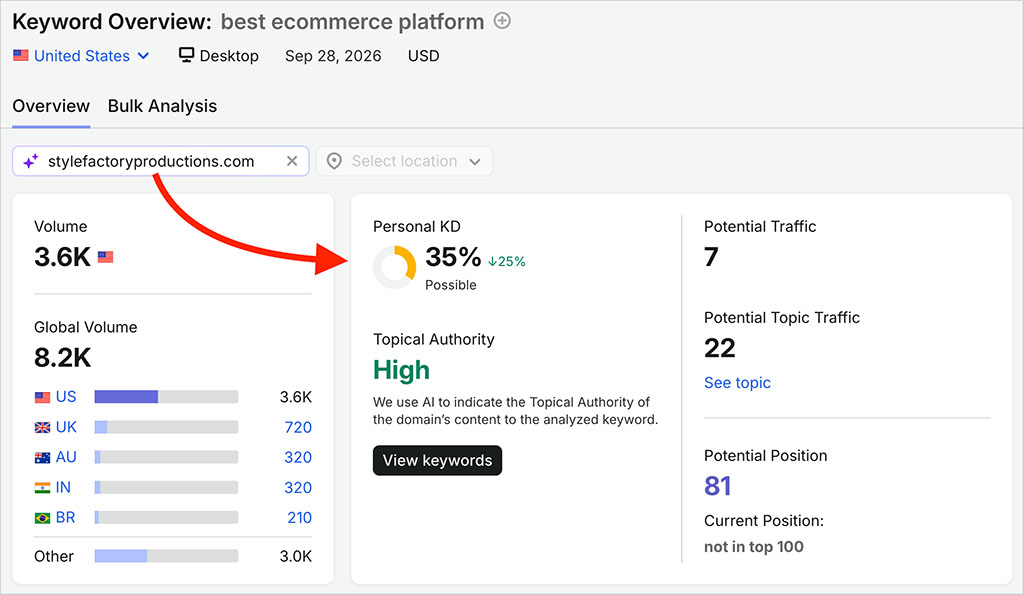The width and height of the screenshot is (1024, 595).
Task: Click the Potential Traffic value 7
Action: [711, 257]
